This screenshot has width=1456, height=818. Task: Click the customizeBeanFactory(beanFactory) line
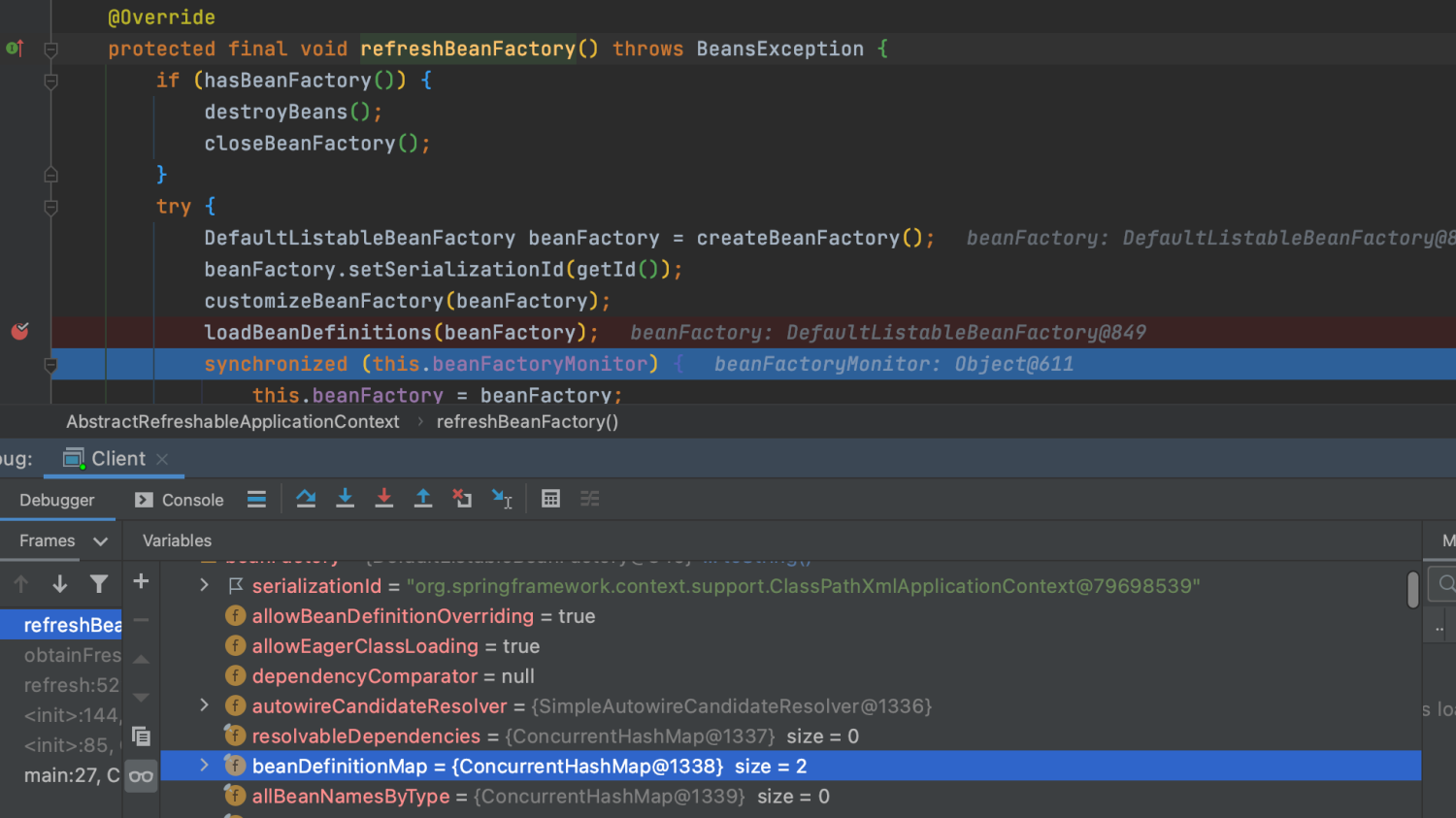click(x=408, y=301)
